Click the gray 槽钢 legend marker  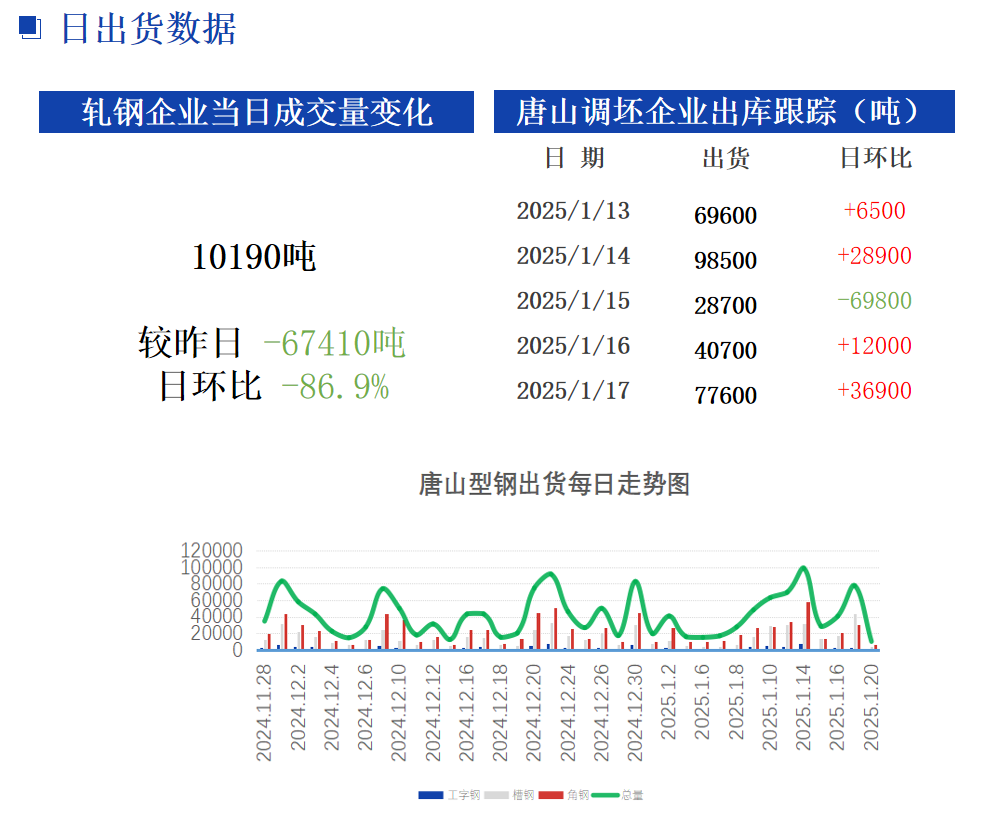tap(497, 795)
